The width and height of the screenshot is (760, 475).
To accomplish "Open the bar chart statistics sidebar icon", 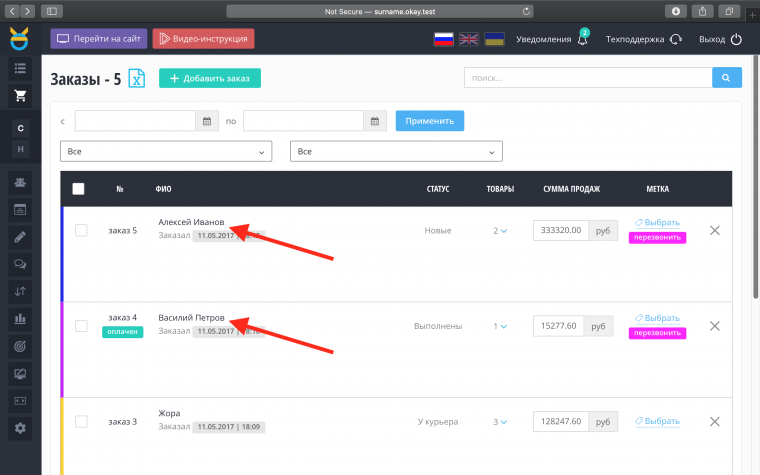I will pos(20,319).
